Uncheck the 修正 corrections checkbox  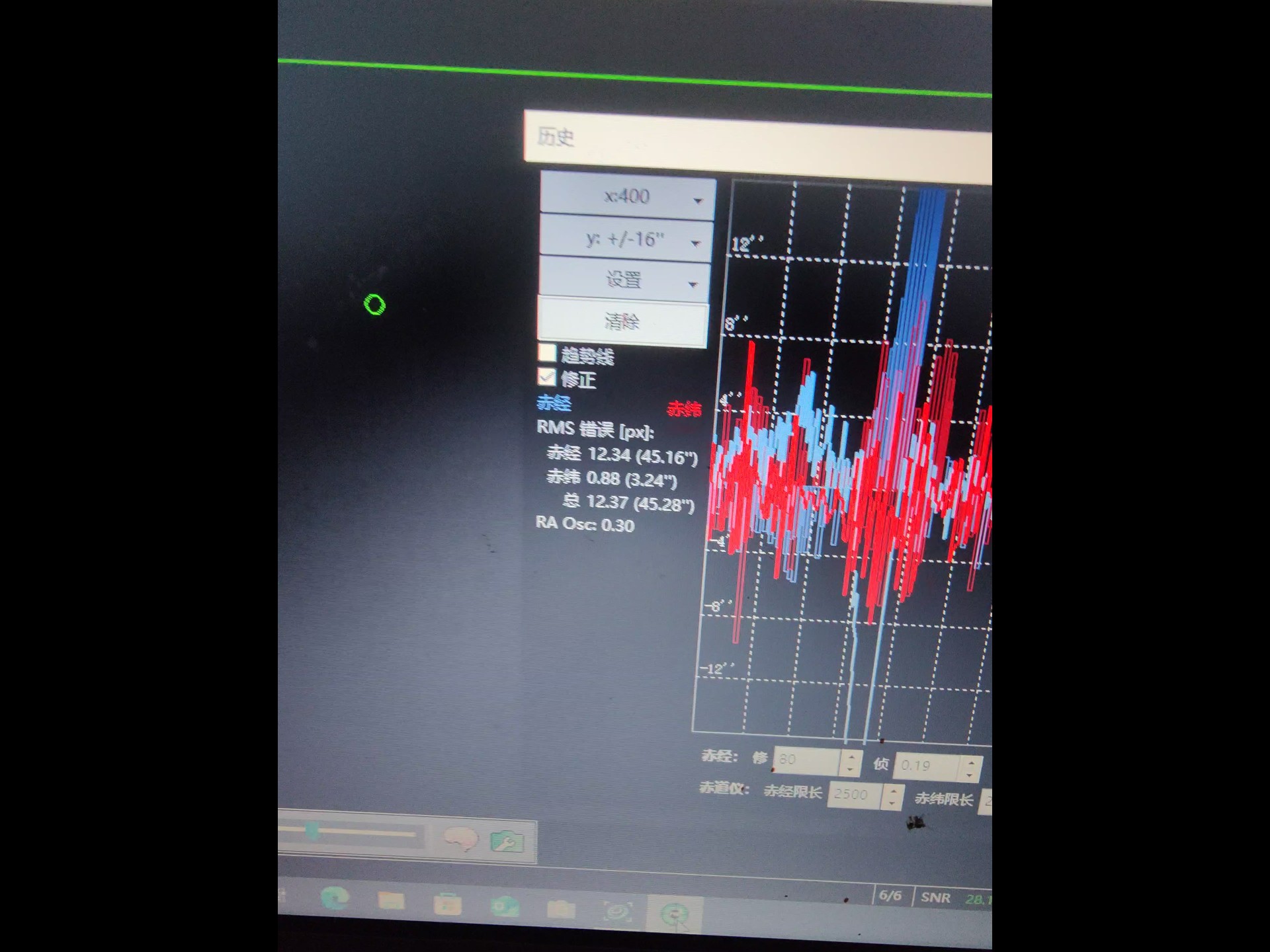click(x=546, y=377)
